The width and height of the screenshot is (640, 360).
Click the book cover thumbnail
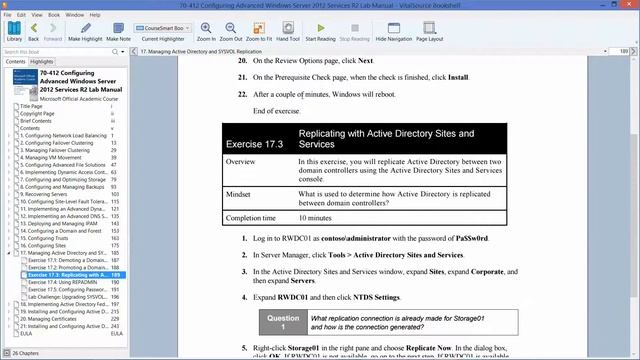[x=25, y=85]
